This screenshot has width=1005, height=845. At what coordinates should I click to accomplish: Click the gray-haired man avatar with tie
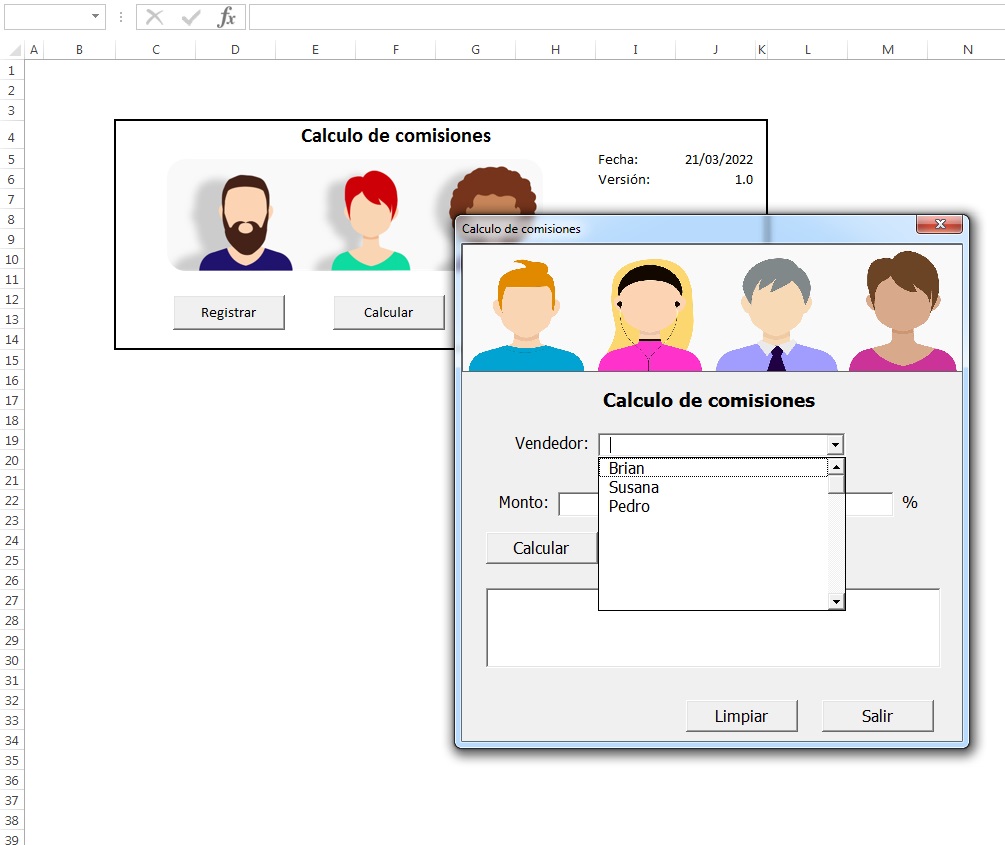776,315
